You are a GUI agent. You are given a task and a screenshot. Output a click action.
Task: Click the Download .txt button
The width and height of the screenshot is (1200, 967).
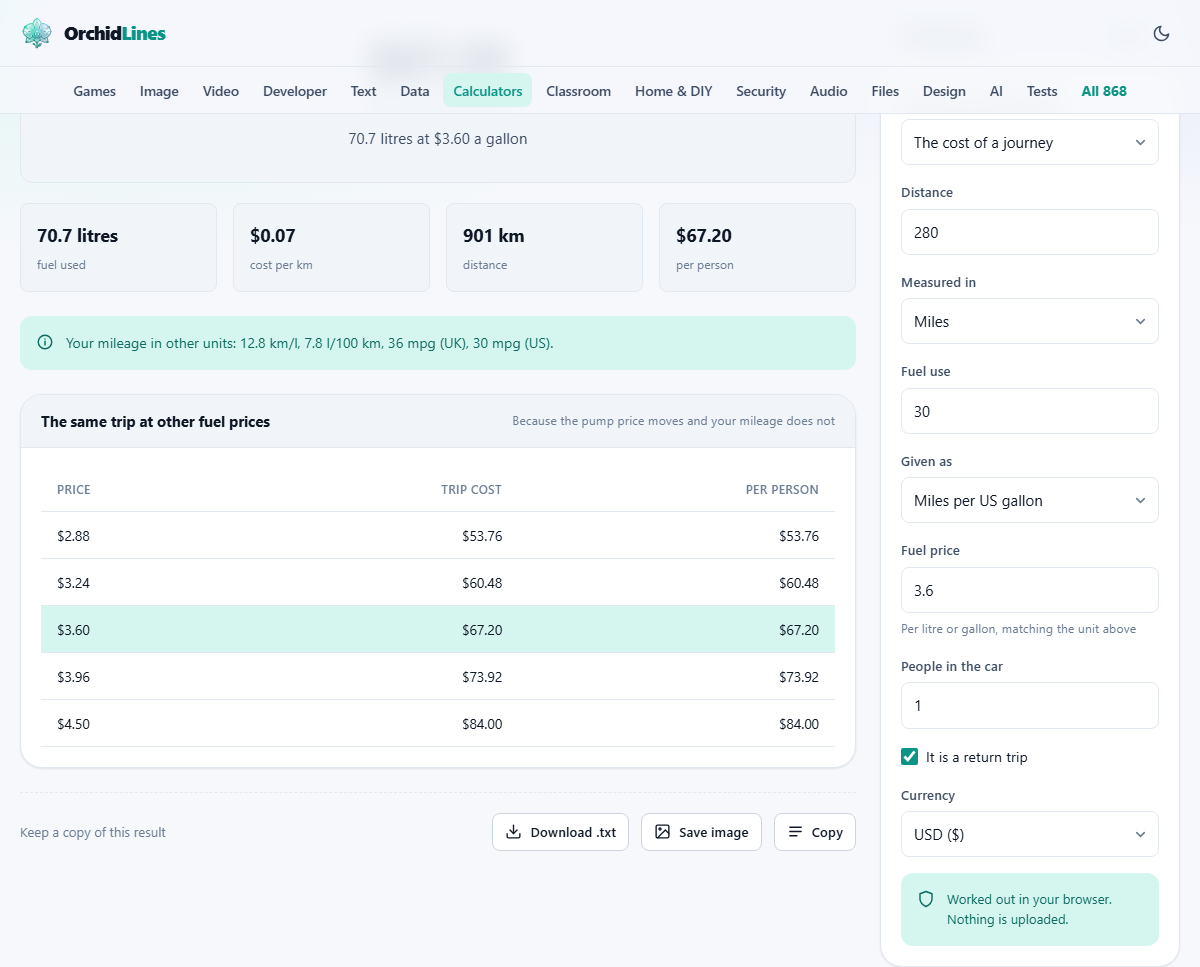[560, 832]
